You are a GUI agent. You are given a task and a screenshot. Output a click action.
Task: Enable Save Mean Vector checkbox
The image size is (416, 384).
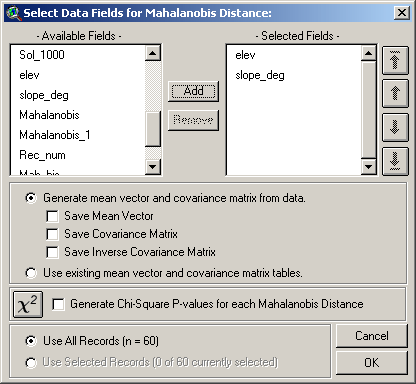pyautogui.click(x=52, y=216)
